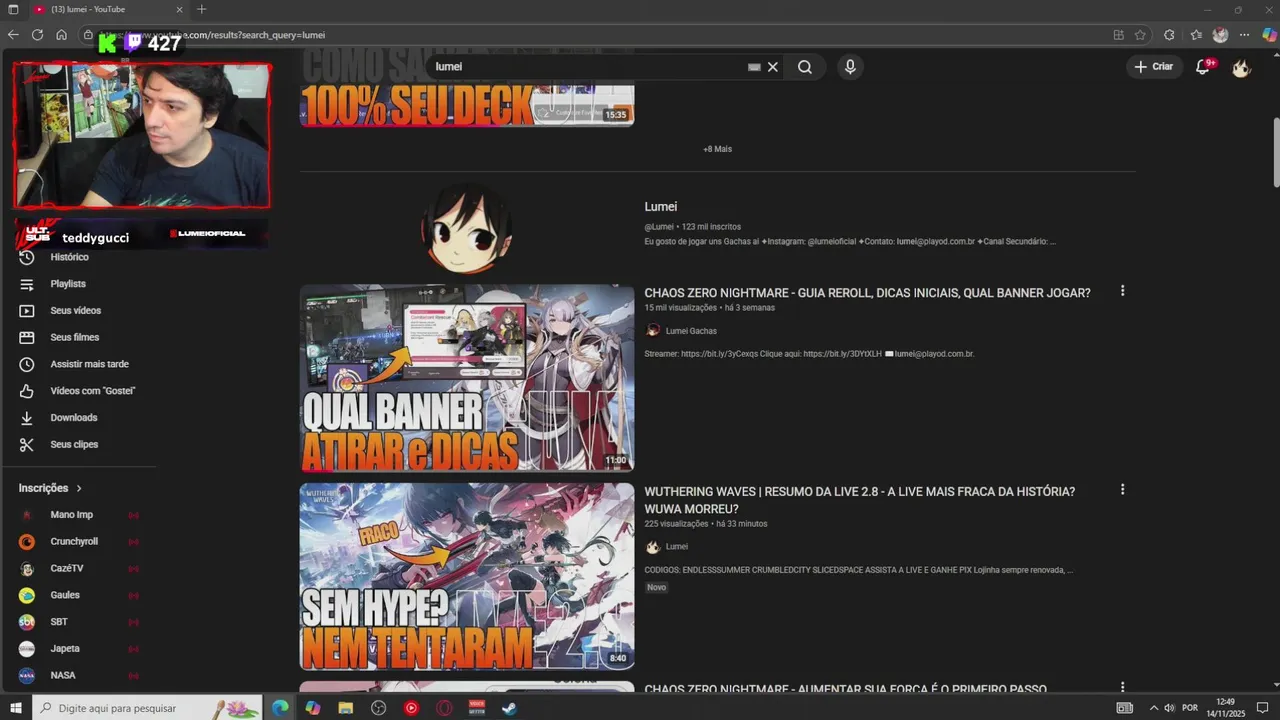Open the Lumei Gachas channel link
This screenshot has width=1280, height=720.
coord(691,331)
